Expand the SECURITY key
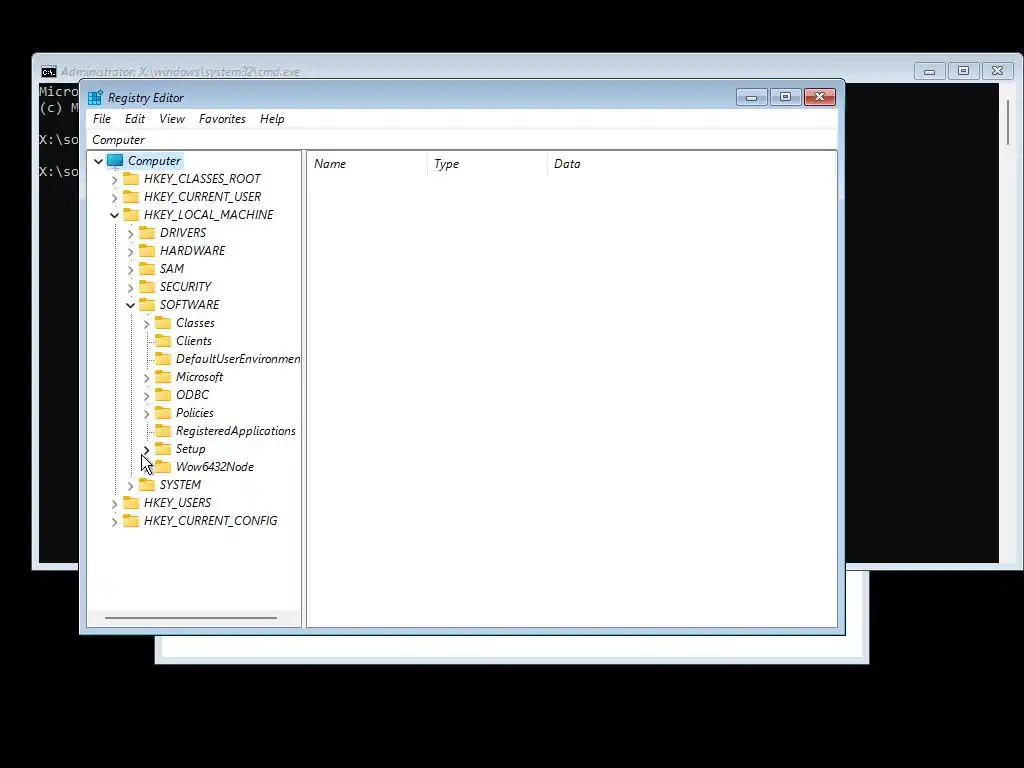This screenshot has height=768, width=1024. coord(131,287)
